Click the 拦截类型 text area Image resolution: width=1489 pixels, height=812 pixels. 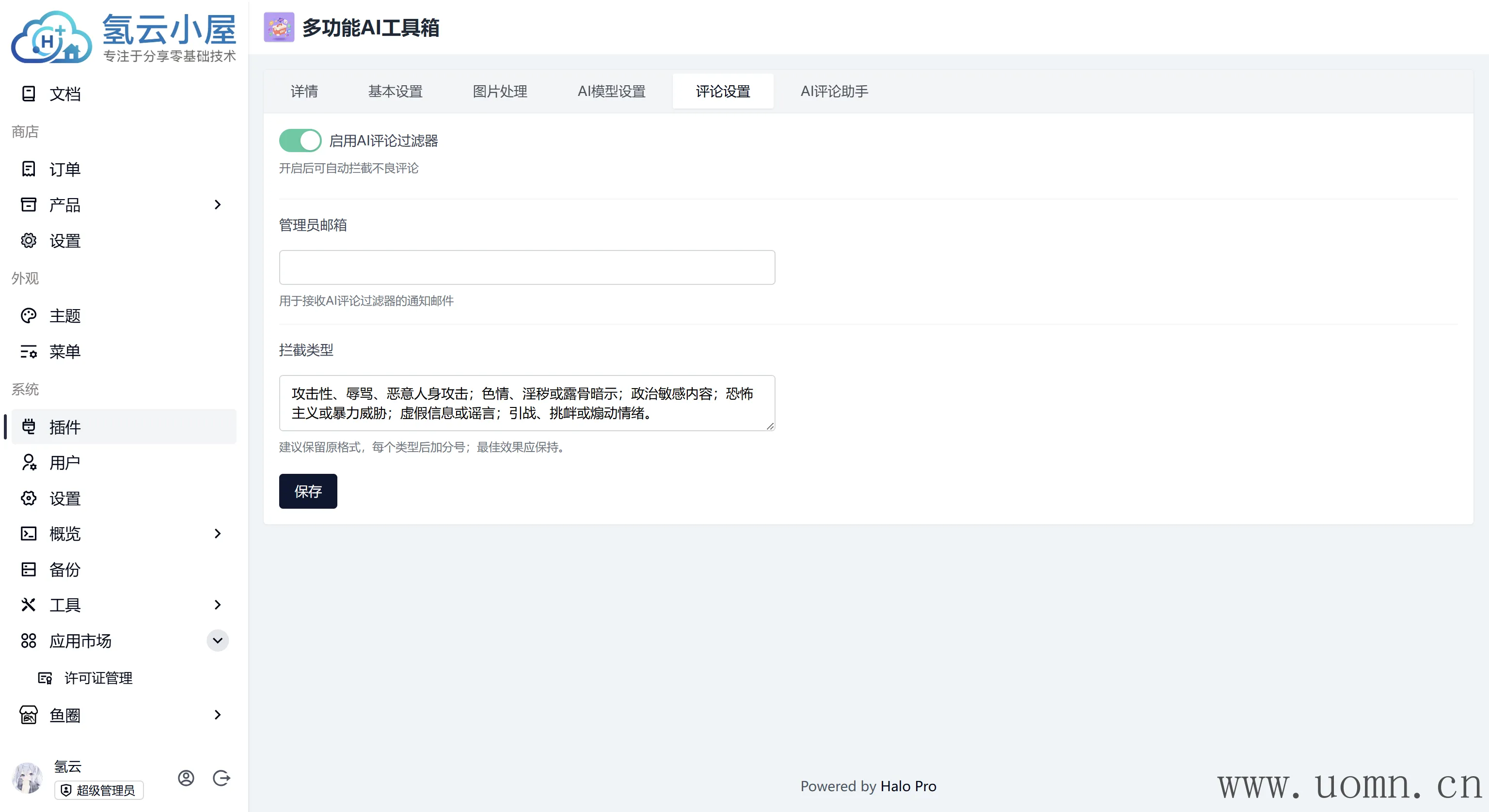pos(526,403)
